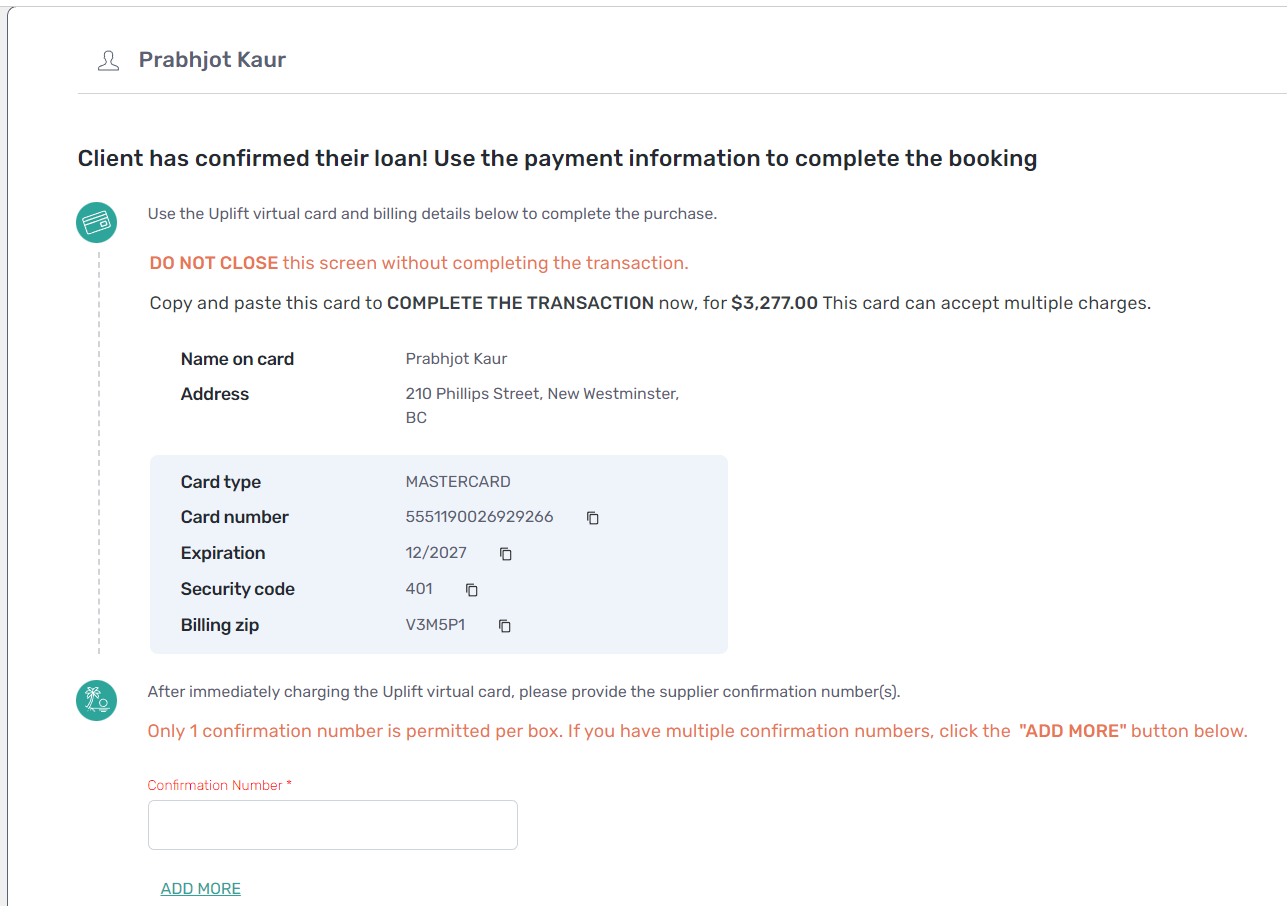Viewport: 1287px width, 906px height.
Task: Click the $3,277.00 transaction amount
Action: click(774, 303)
